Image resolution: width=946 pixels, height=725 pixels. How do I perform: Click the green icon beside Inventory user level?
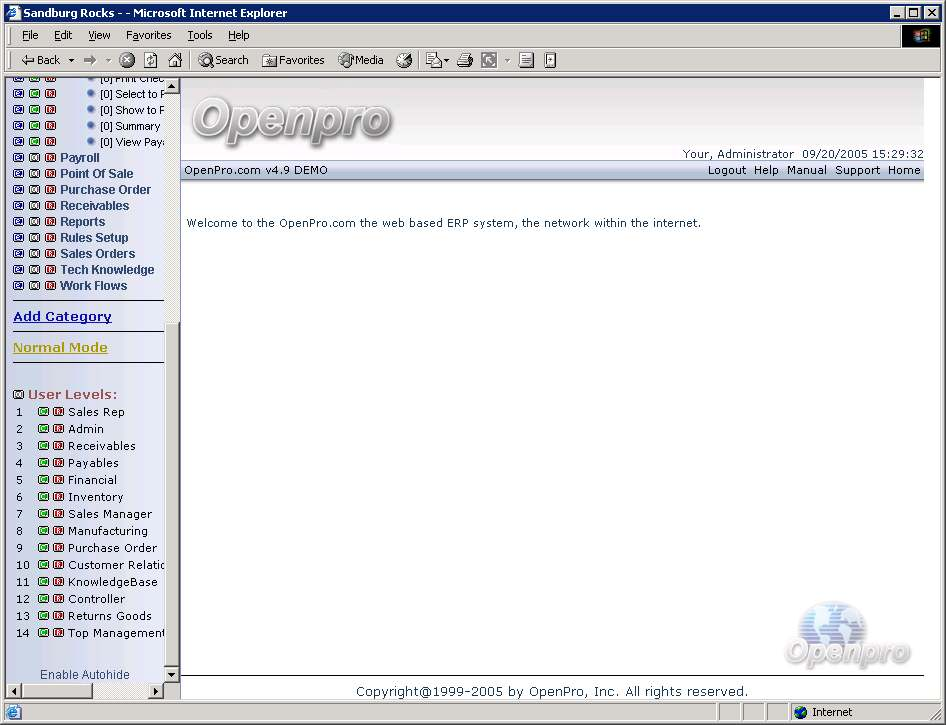tap(43, 497)
